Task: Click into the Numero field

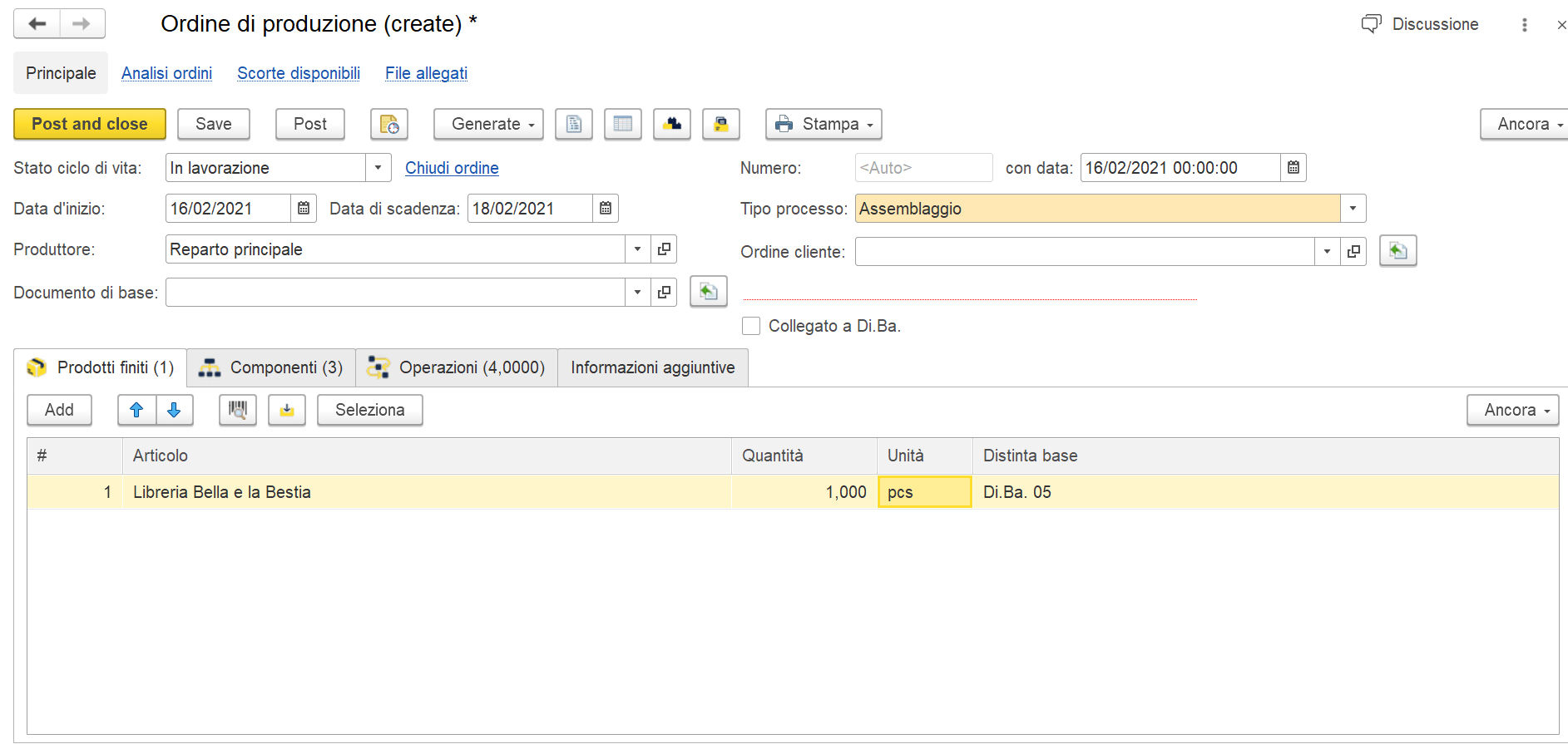Action: [923, 168]
